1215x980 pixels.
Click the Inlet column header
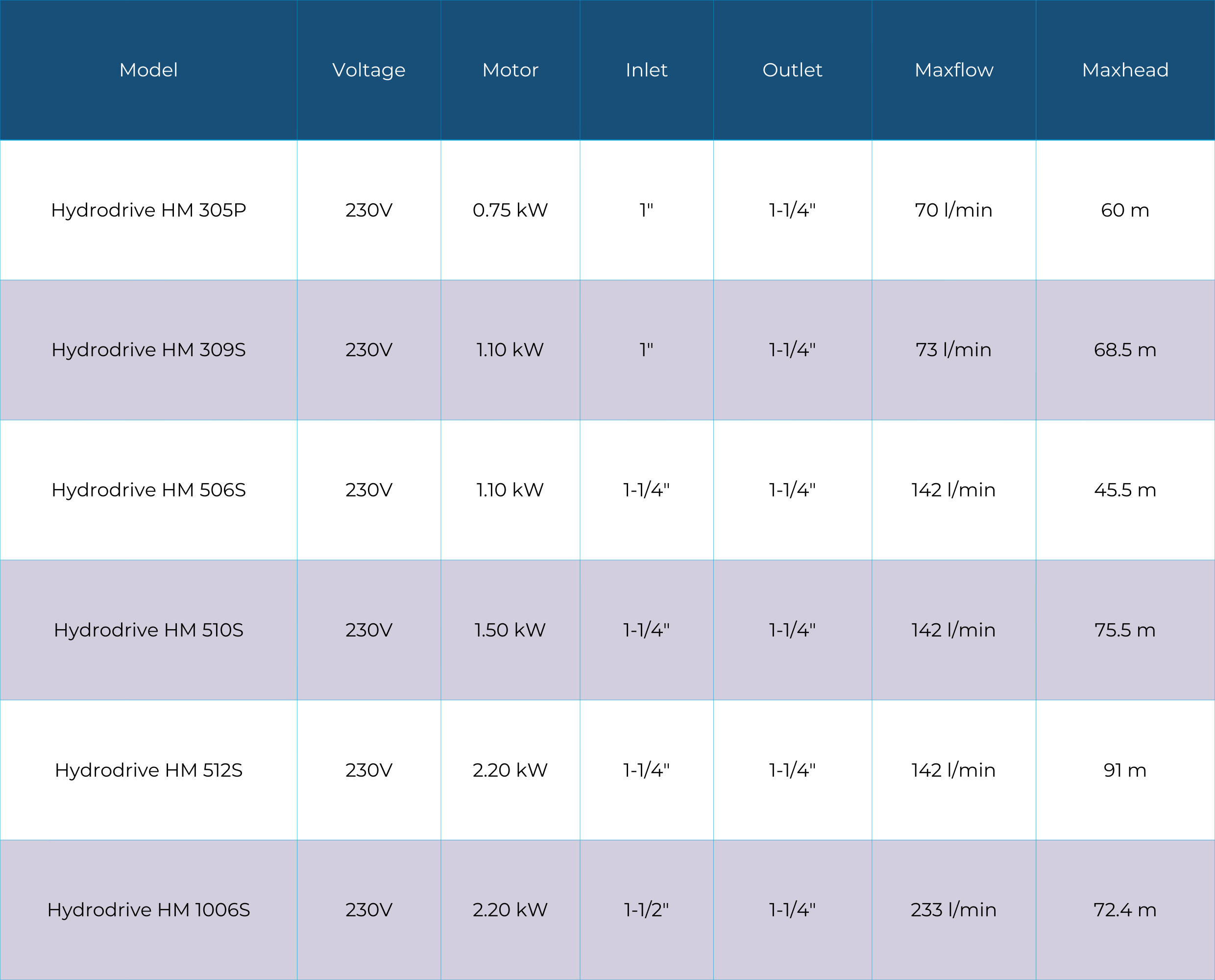pos(646,70)
